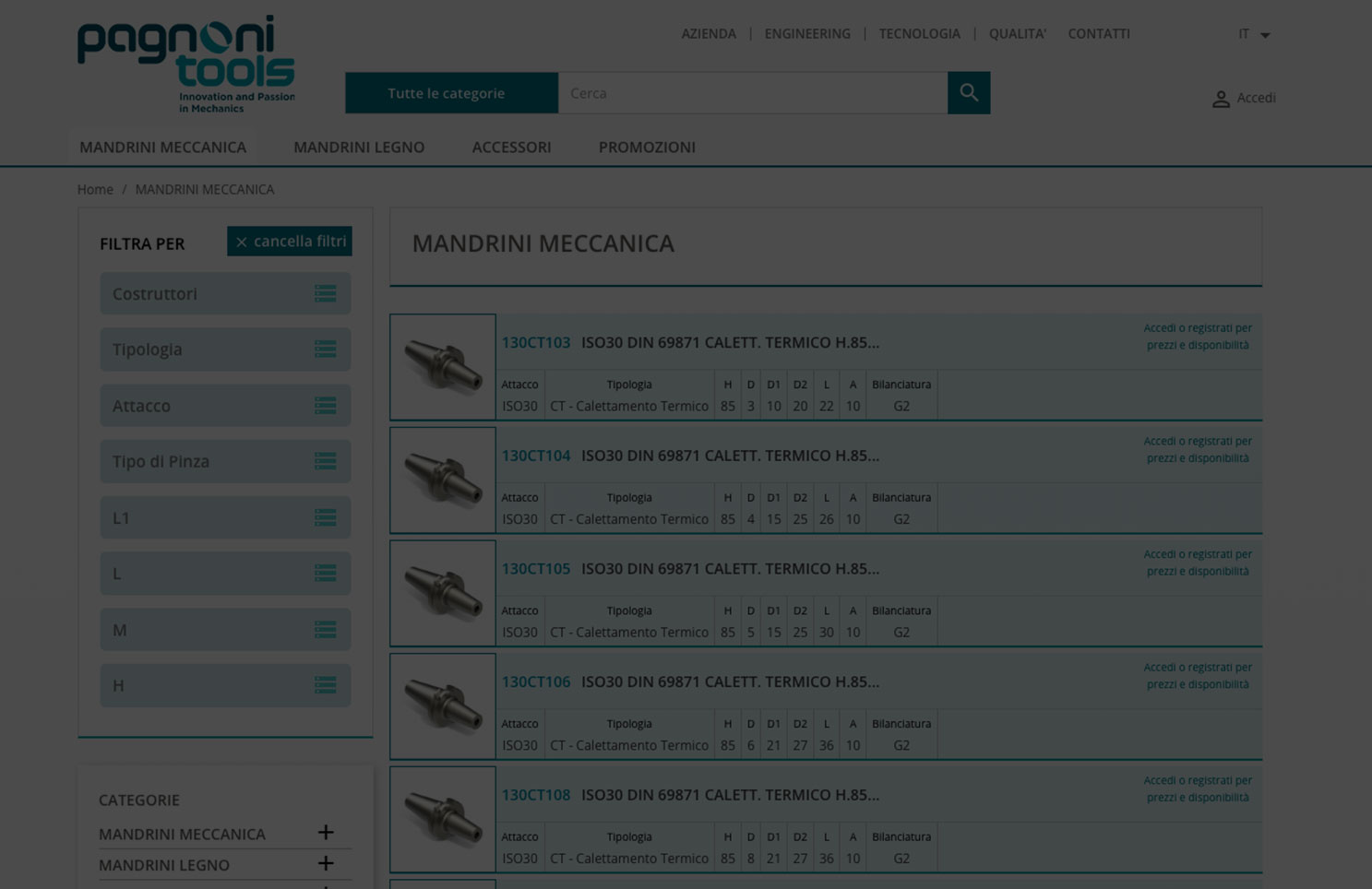Click the L1 filter list icon

[x=325, y=517]
